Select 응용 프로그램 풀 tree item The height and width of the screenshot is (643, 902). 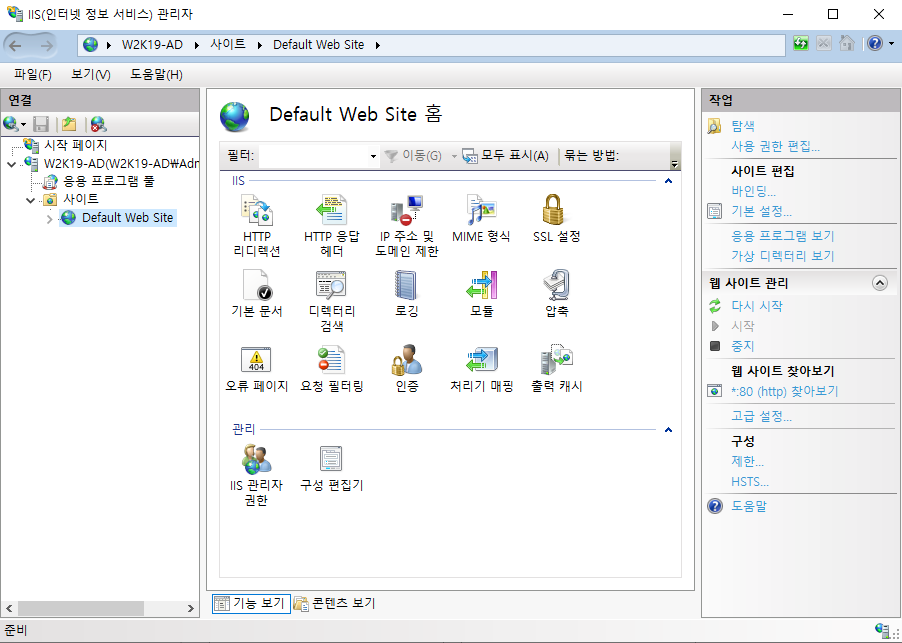(x=109, y=181)
